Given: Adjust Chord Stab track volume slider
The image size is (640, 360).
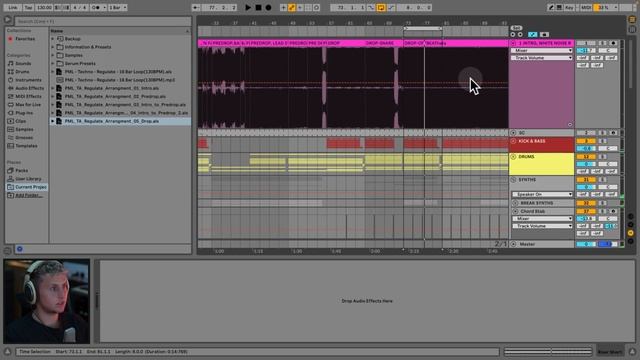Looking at the screenshot, I should tap(586, 219).
